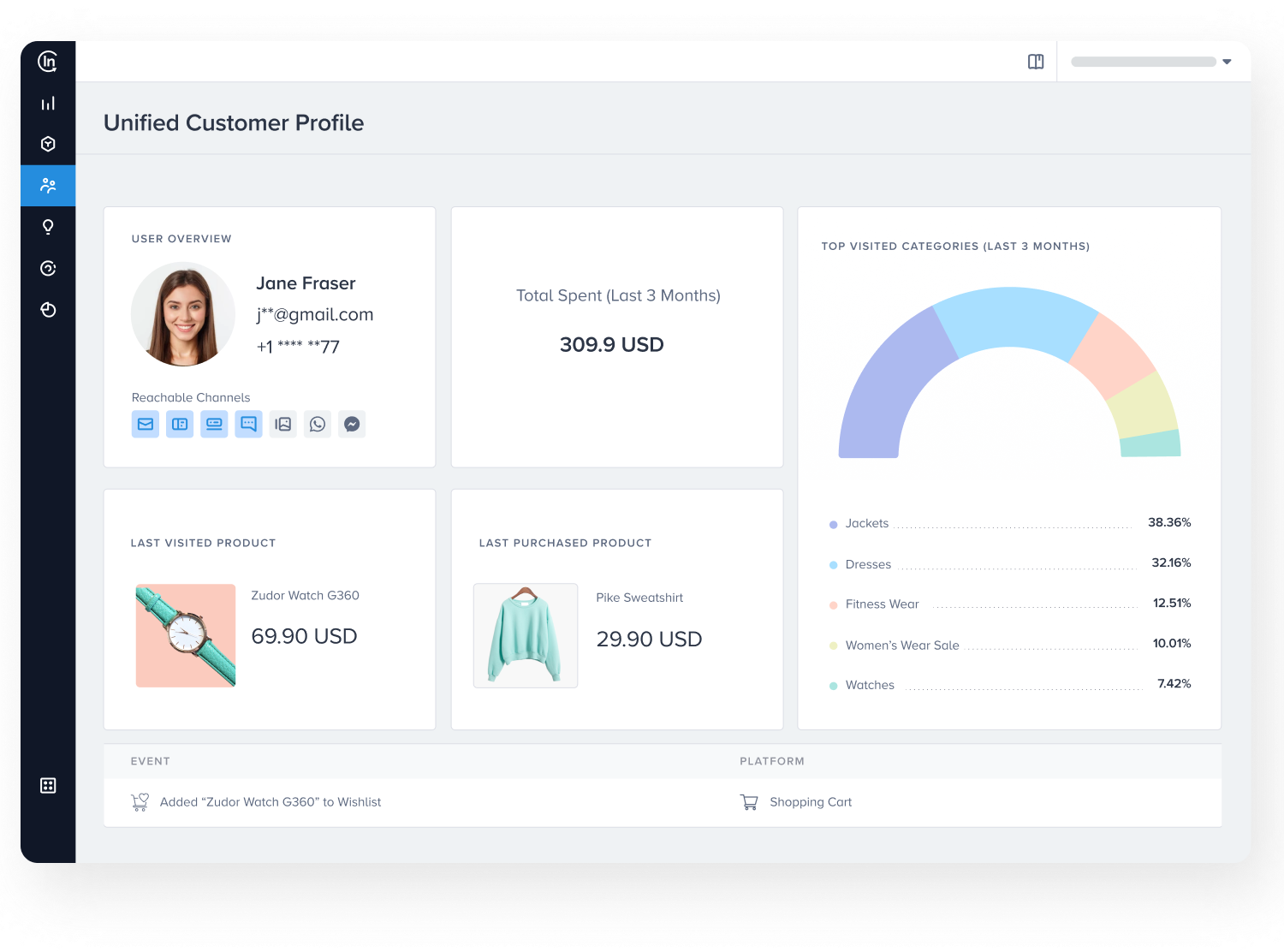
Task: Select the Dresses category legend entry
Action: click(868, 564)
